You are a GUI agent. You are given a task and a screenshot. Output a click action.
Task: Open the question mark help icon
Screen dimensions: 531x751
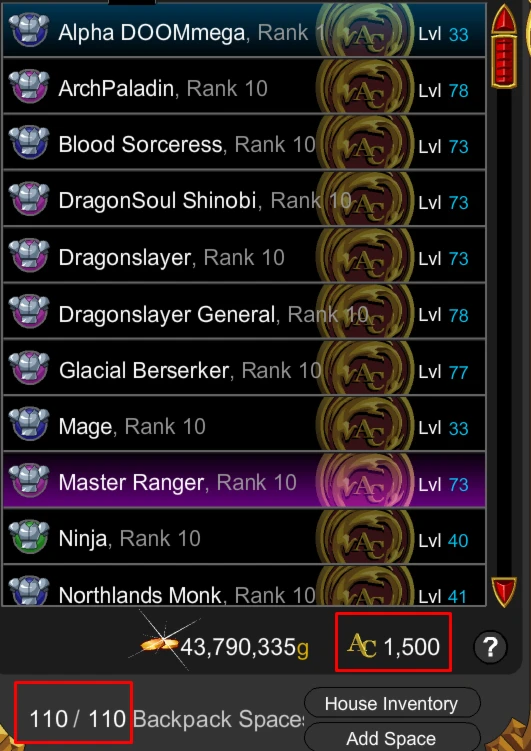pyautogui.click(x=490, y=648)
